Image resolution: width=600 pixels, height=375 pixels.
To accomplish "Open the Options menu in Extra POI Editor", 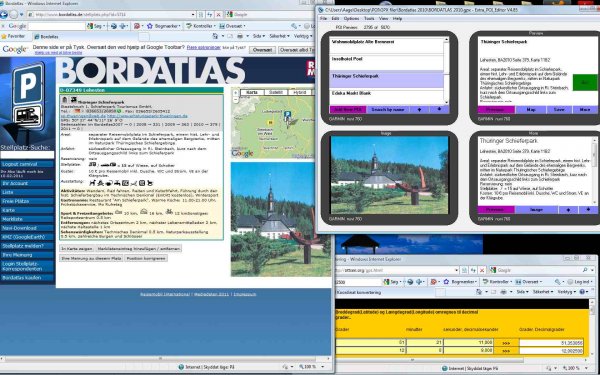I will coord(351,18).
